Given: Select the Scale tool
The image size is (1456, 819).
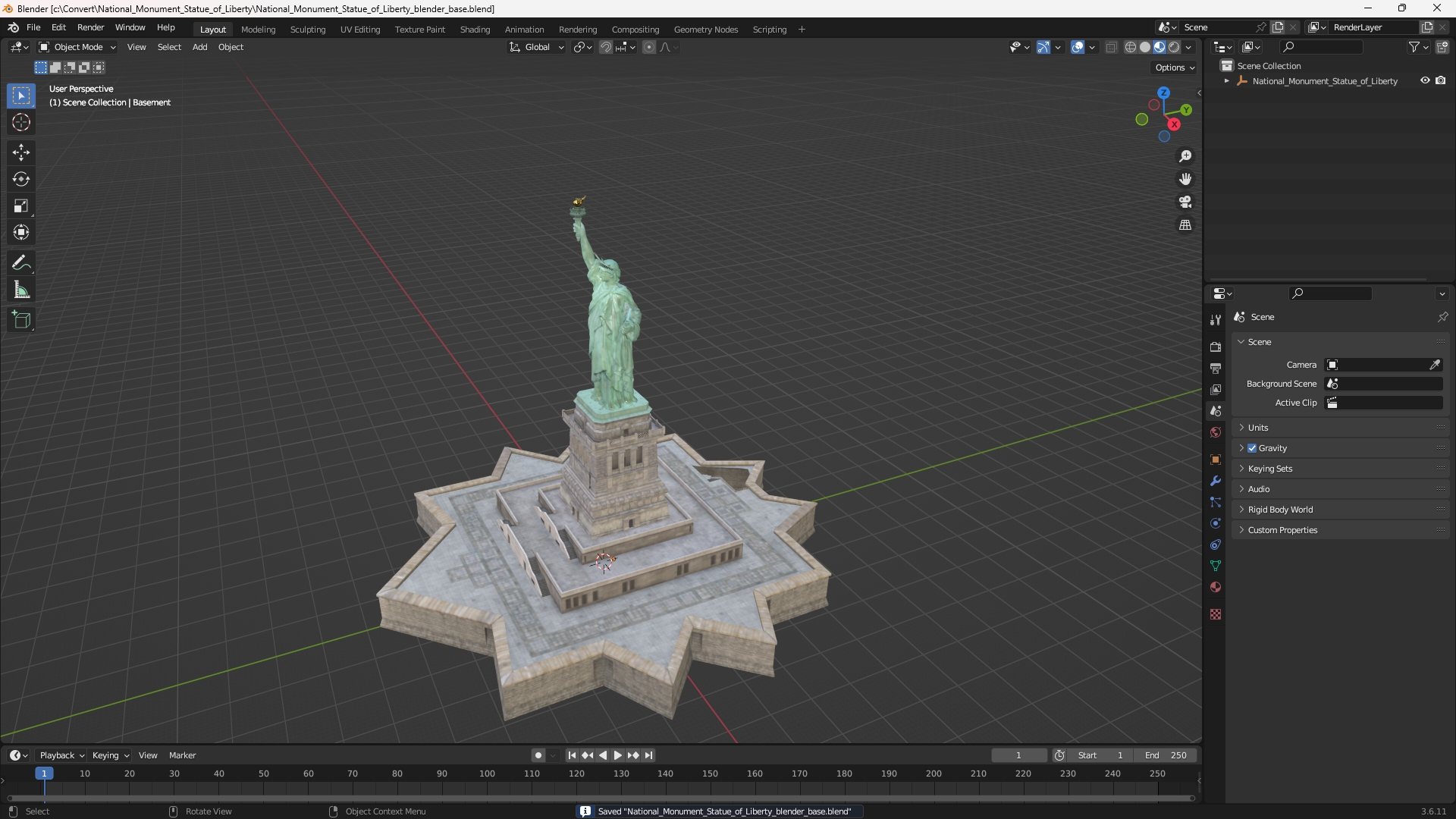Looking at the screenshot, I should [21, 206].
